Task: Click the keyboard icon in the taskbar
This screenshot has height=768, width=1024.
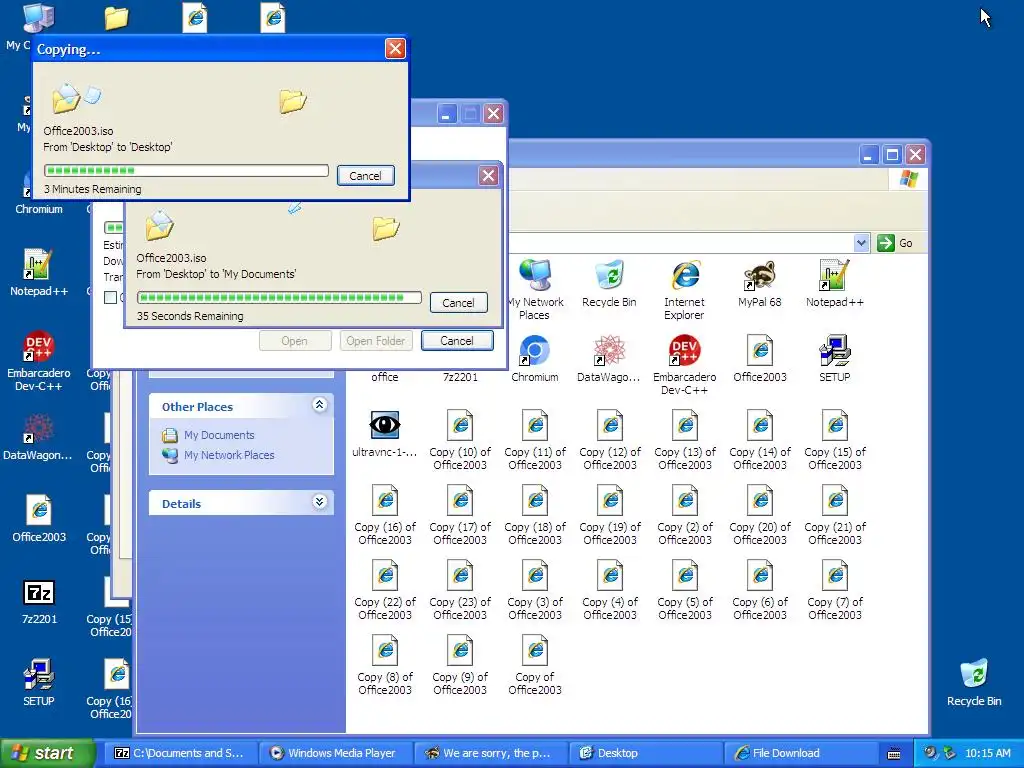Action: click(894, 754)
